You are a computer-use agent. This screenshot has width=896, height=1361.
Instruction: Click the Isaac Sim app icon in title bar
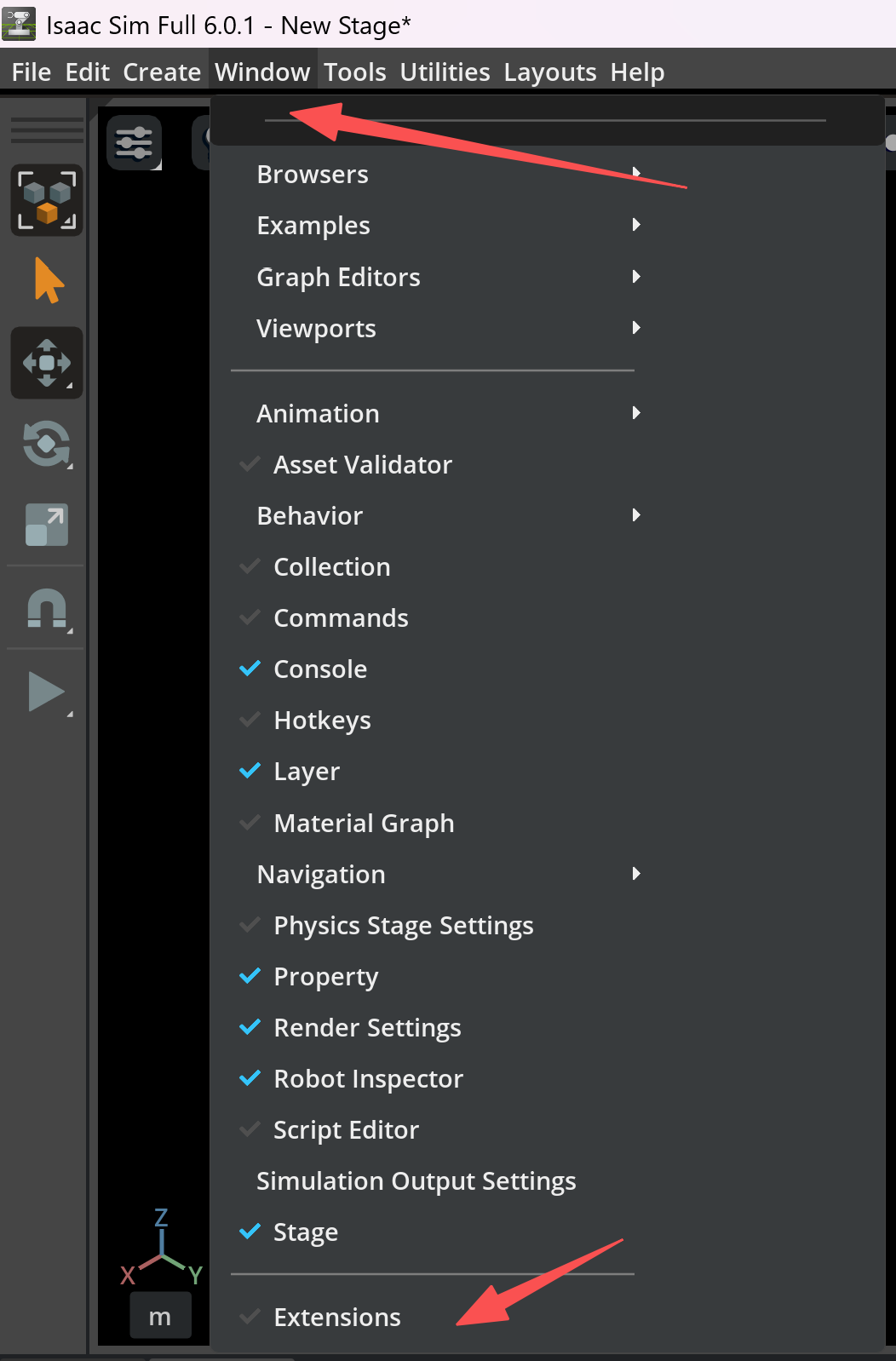coord(19,24)
